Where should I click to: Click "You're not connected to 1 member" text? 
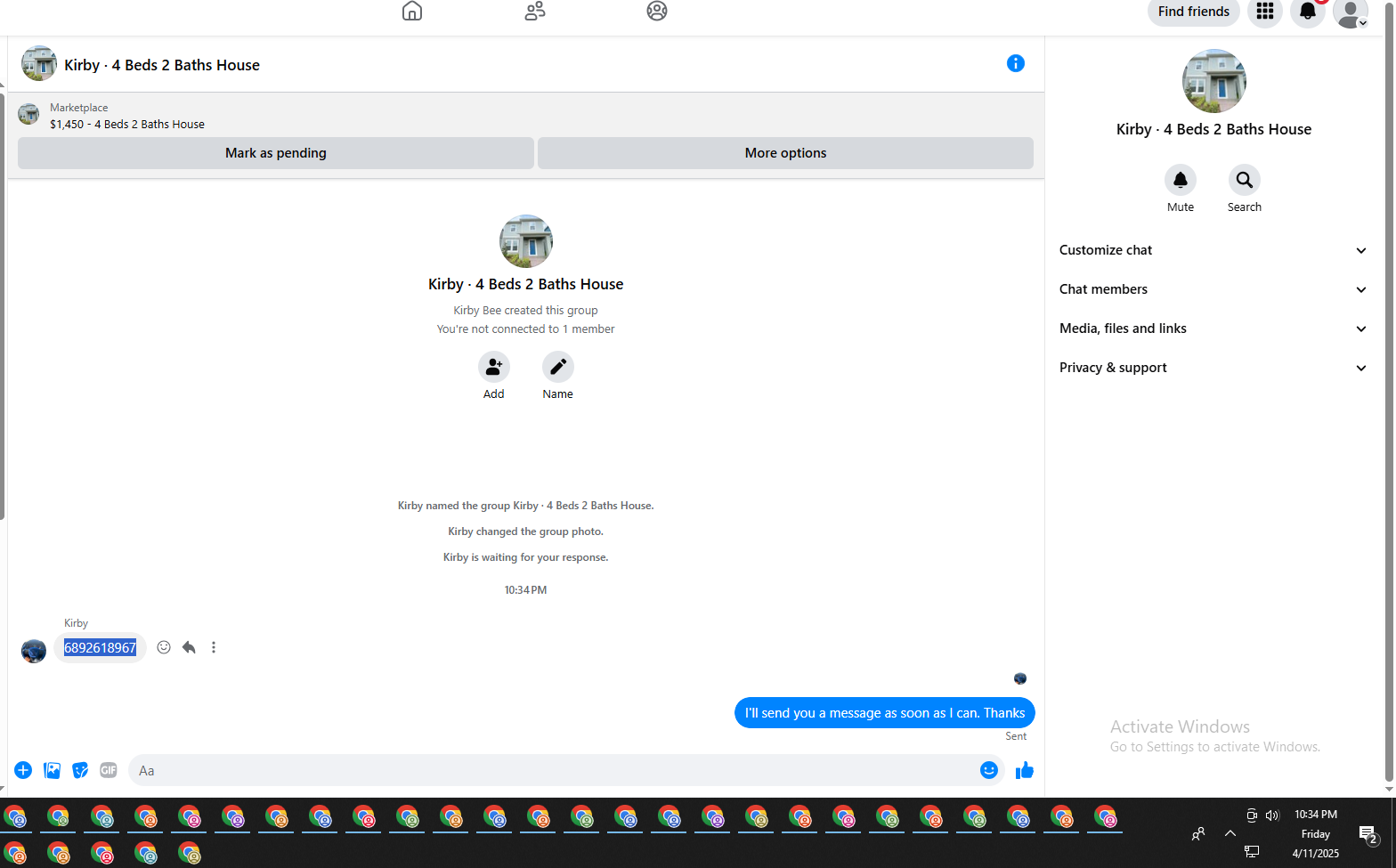pyautogui.click(x=526, y=329)
